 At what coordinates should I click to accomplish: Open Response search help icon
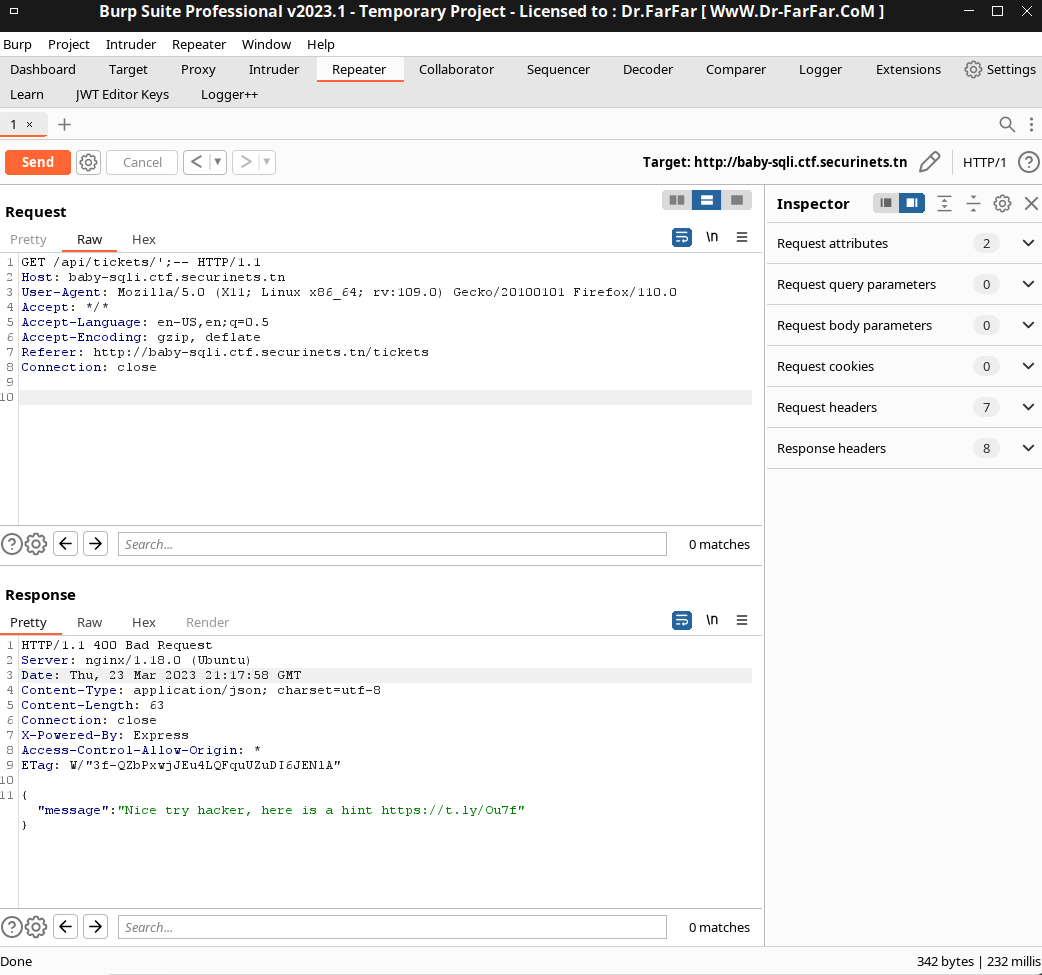(x=11, y=927)
